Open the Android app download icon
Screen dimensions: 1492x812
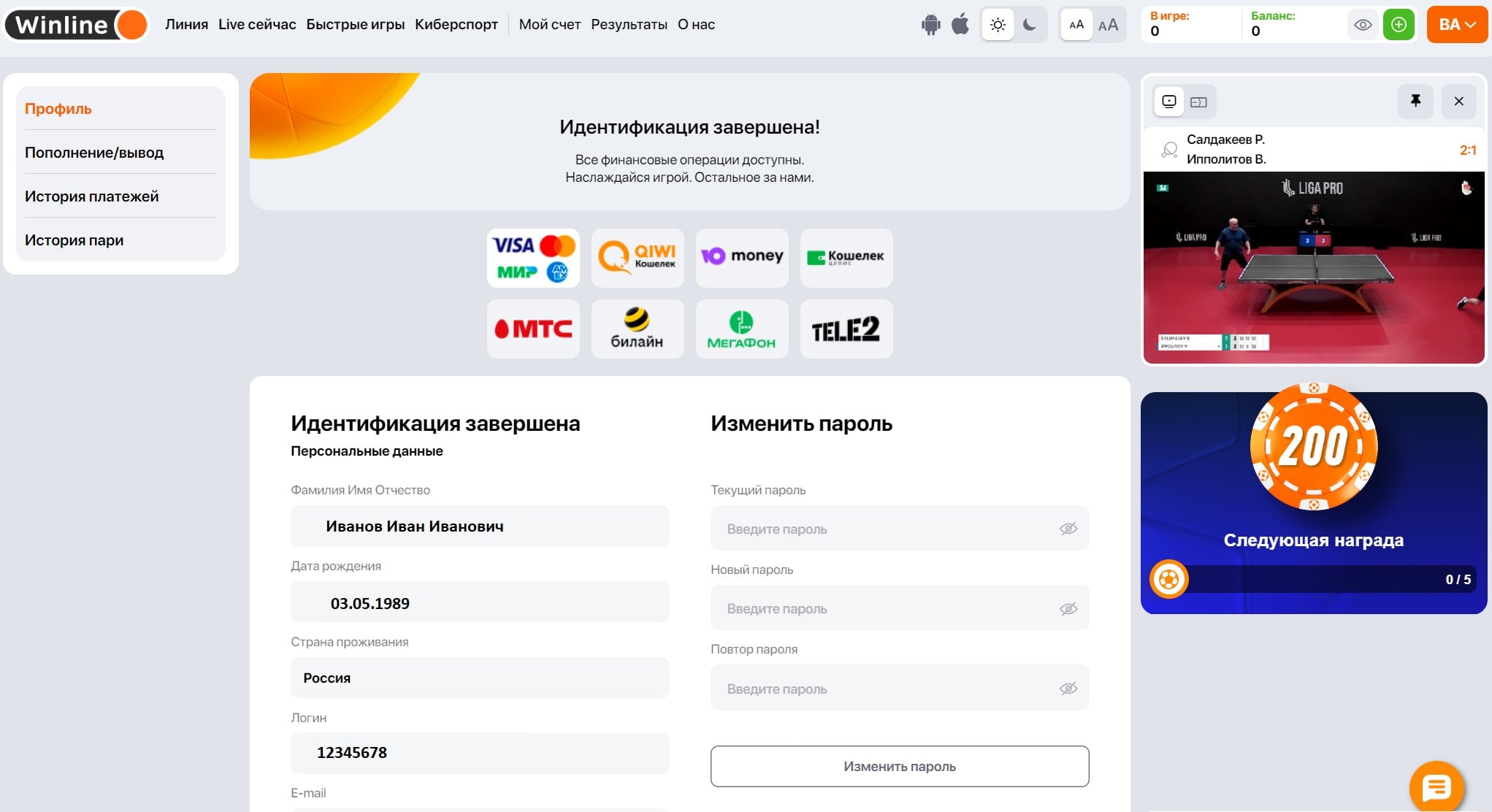click(x=930, y=25)
